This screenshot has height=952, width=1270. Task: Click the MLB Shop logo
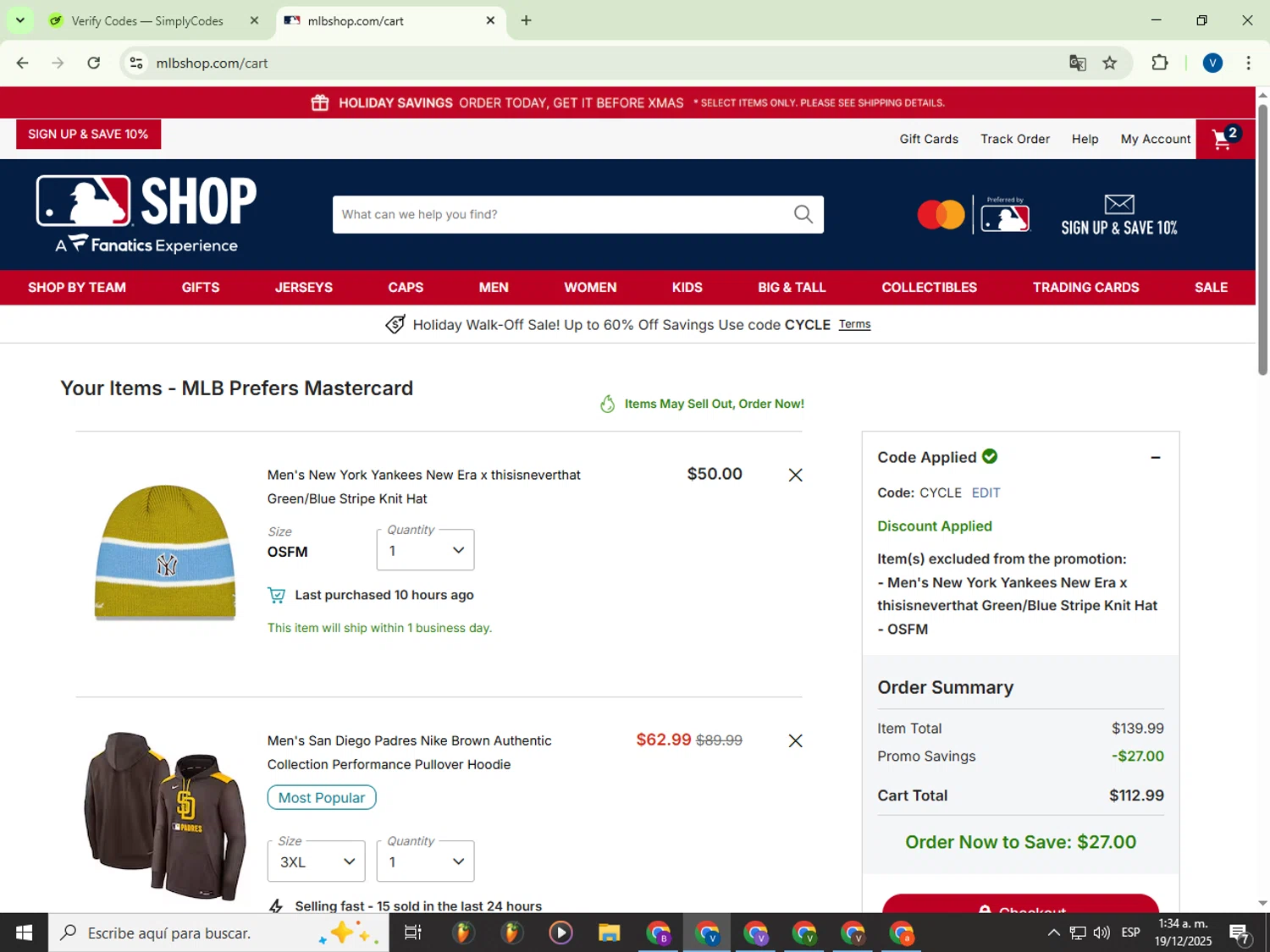point(146,214)
